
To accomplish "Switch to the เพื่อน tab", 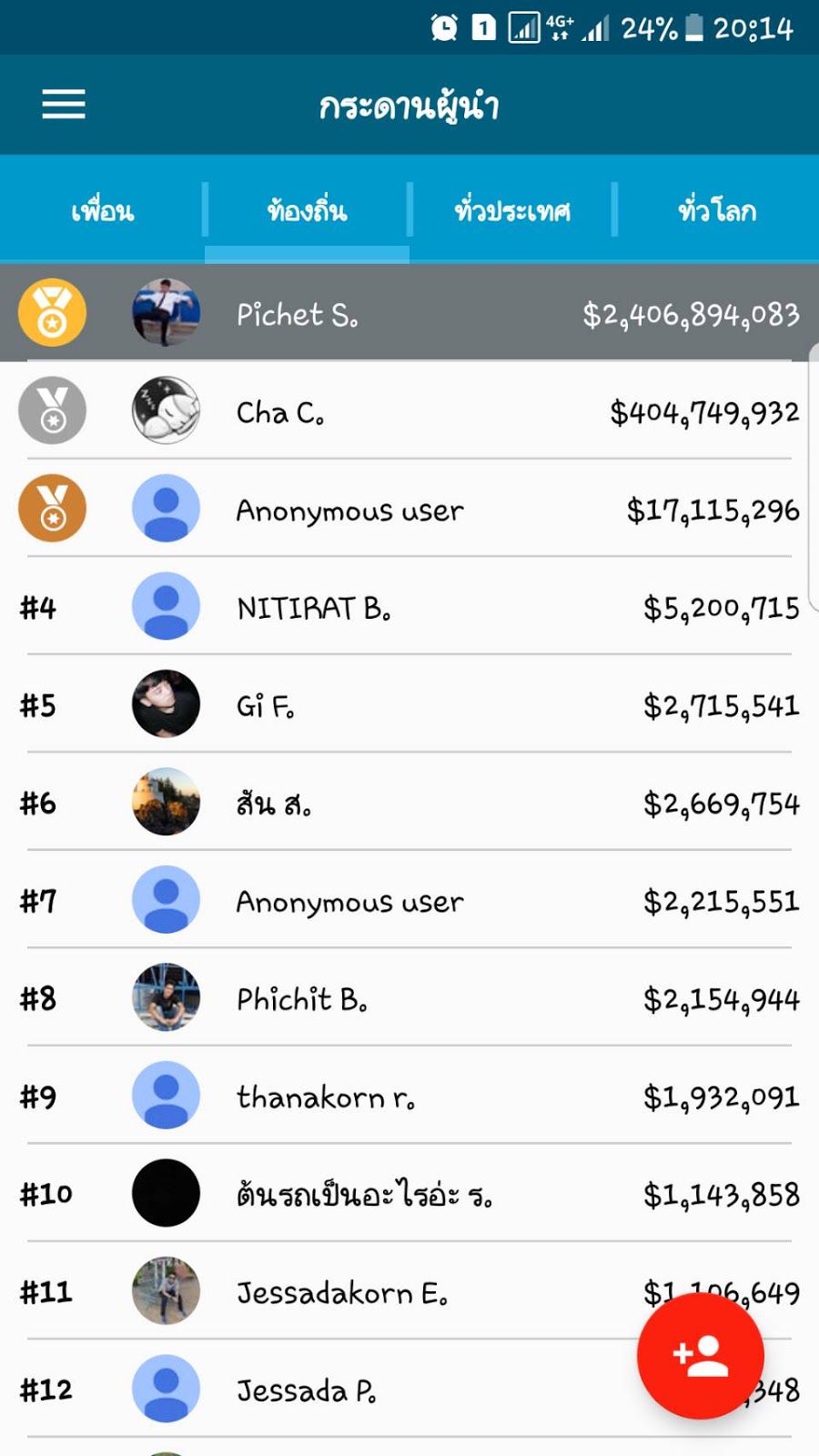I will [102, 210].
